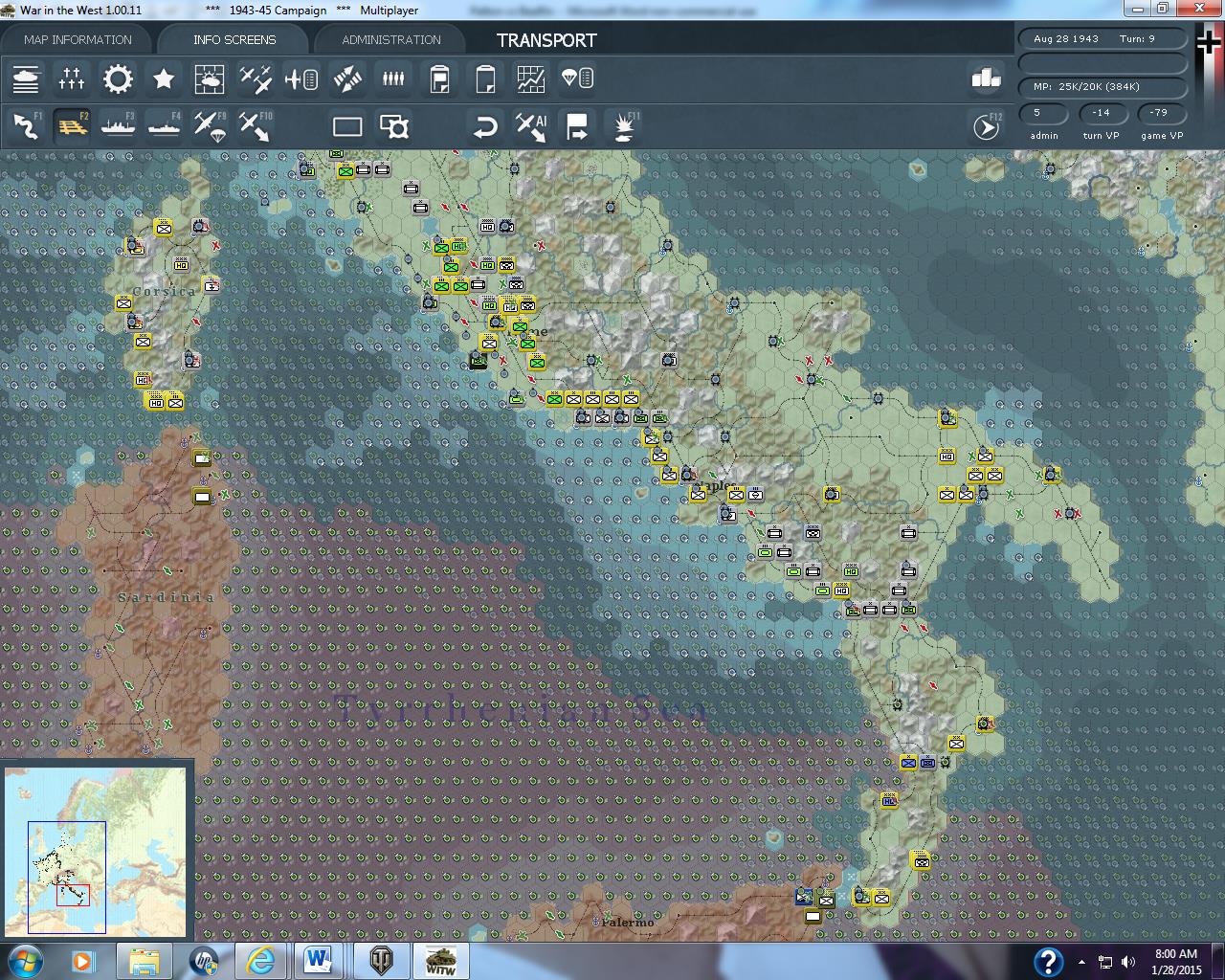Click the window-with-gear settings icon
Image resolution: width=1225 pixels, height=980 pixels.
coord(394,126)
